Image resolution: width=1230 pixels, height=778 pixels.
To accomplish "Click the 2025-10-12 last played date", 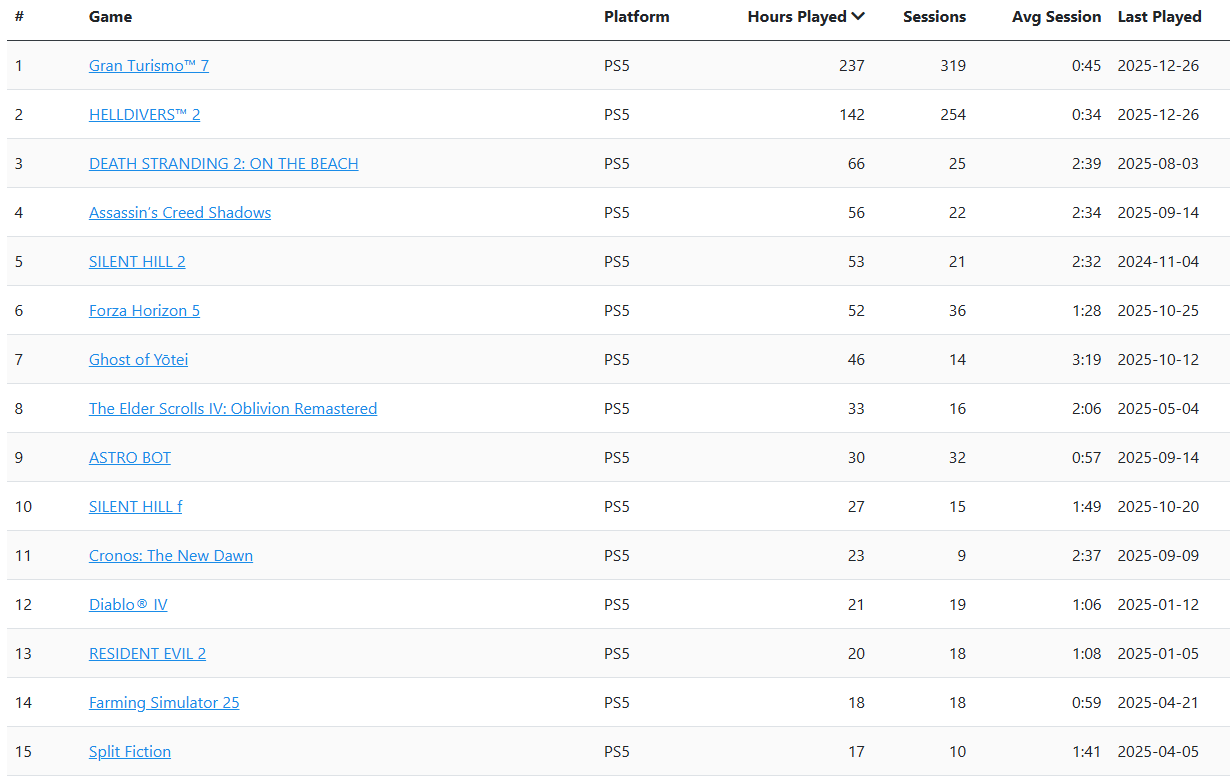I will pos(1158,360).
